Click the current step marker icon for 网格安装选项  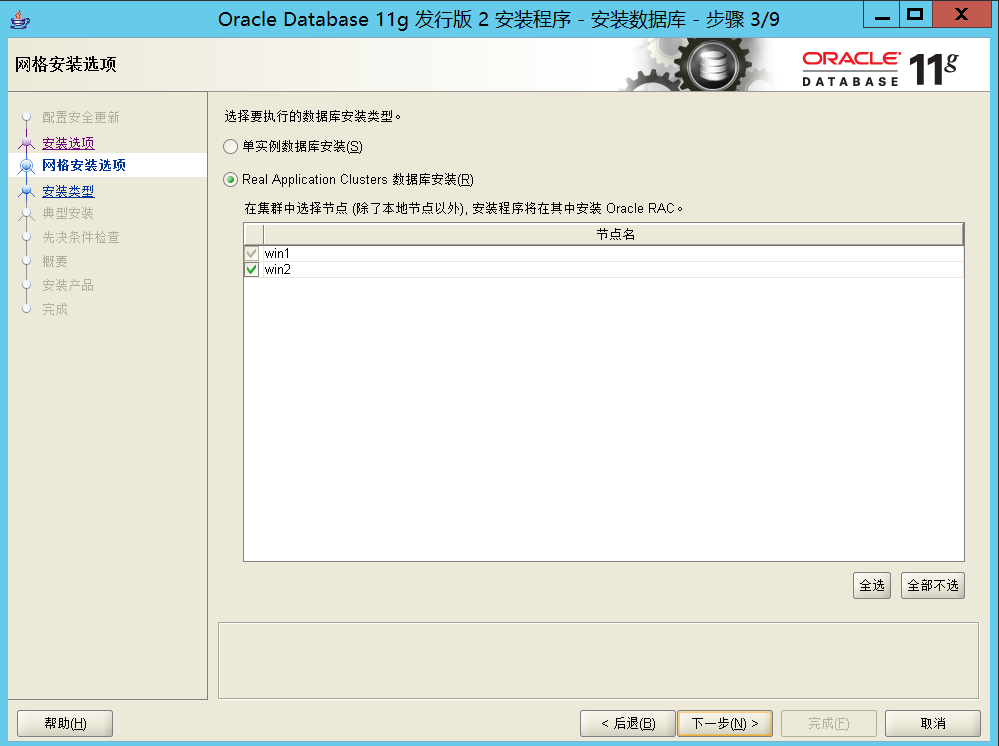(27, 166)
